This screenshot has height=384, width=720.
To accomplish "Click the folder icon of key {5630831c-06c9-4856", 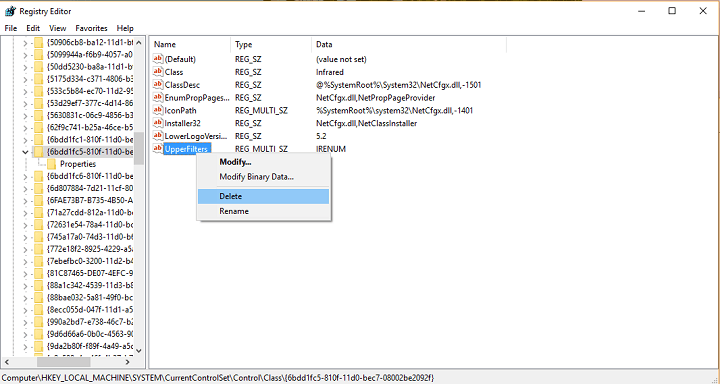I will point(39,115).
